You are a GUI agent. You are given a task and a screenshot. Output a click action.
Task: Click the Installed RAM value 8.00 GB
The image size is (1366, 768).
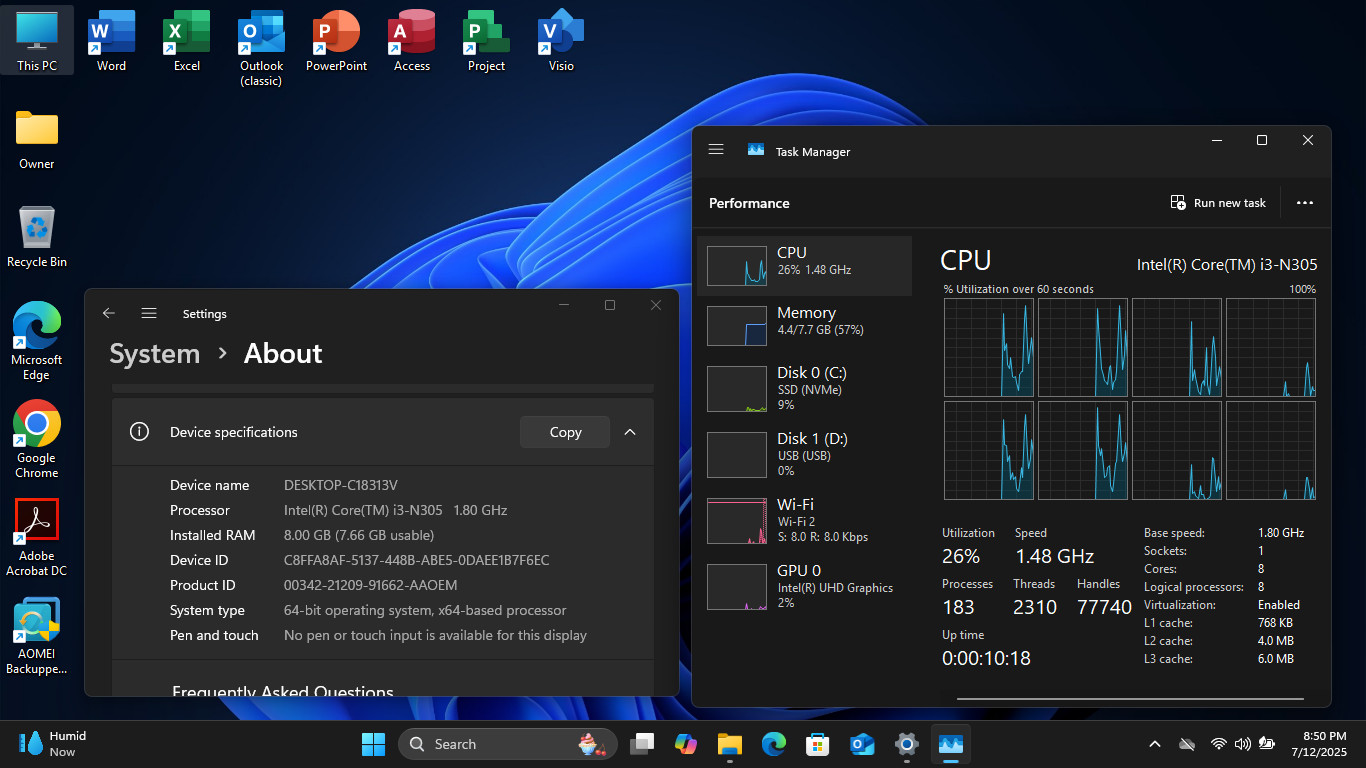[359, 535]
